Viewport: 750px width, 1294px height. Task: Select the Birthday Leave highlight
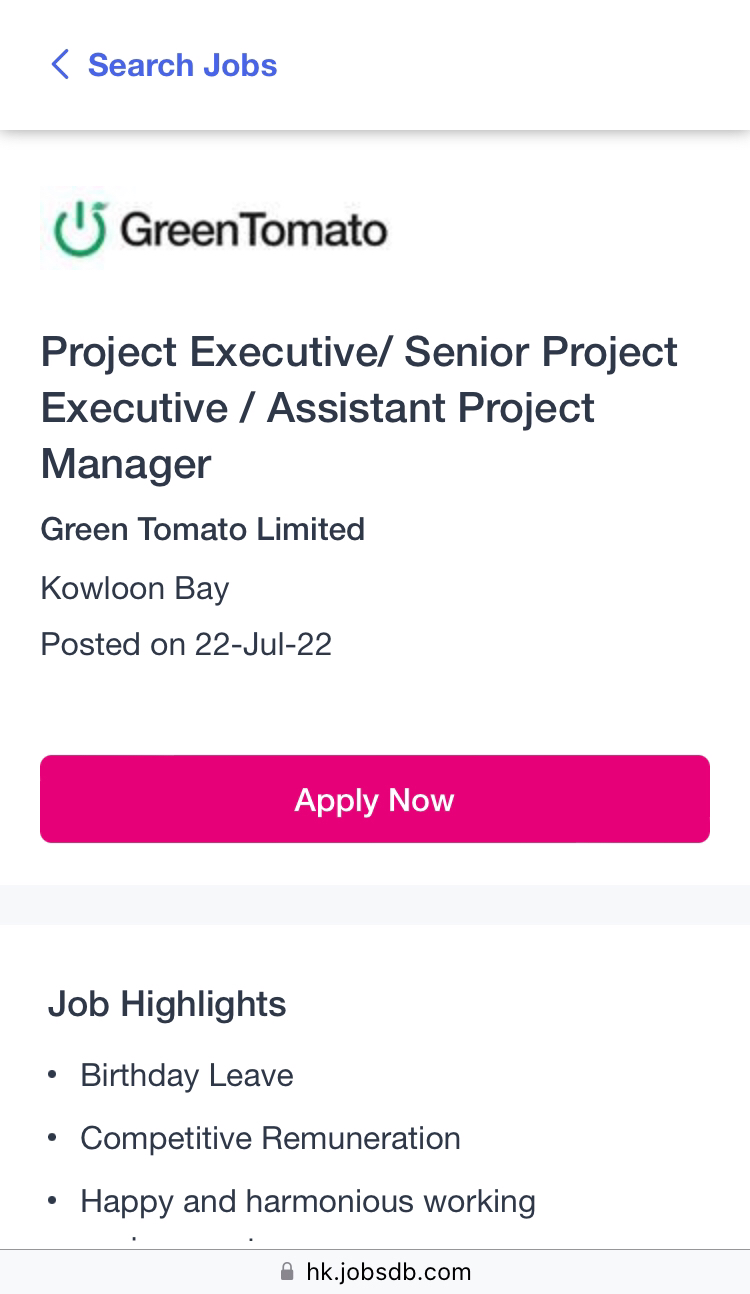pyautogui.click(x=187, y=1075)
